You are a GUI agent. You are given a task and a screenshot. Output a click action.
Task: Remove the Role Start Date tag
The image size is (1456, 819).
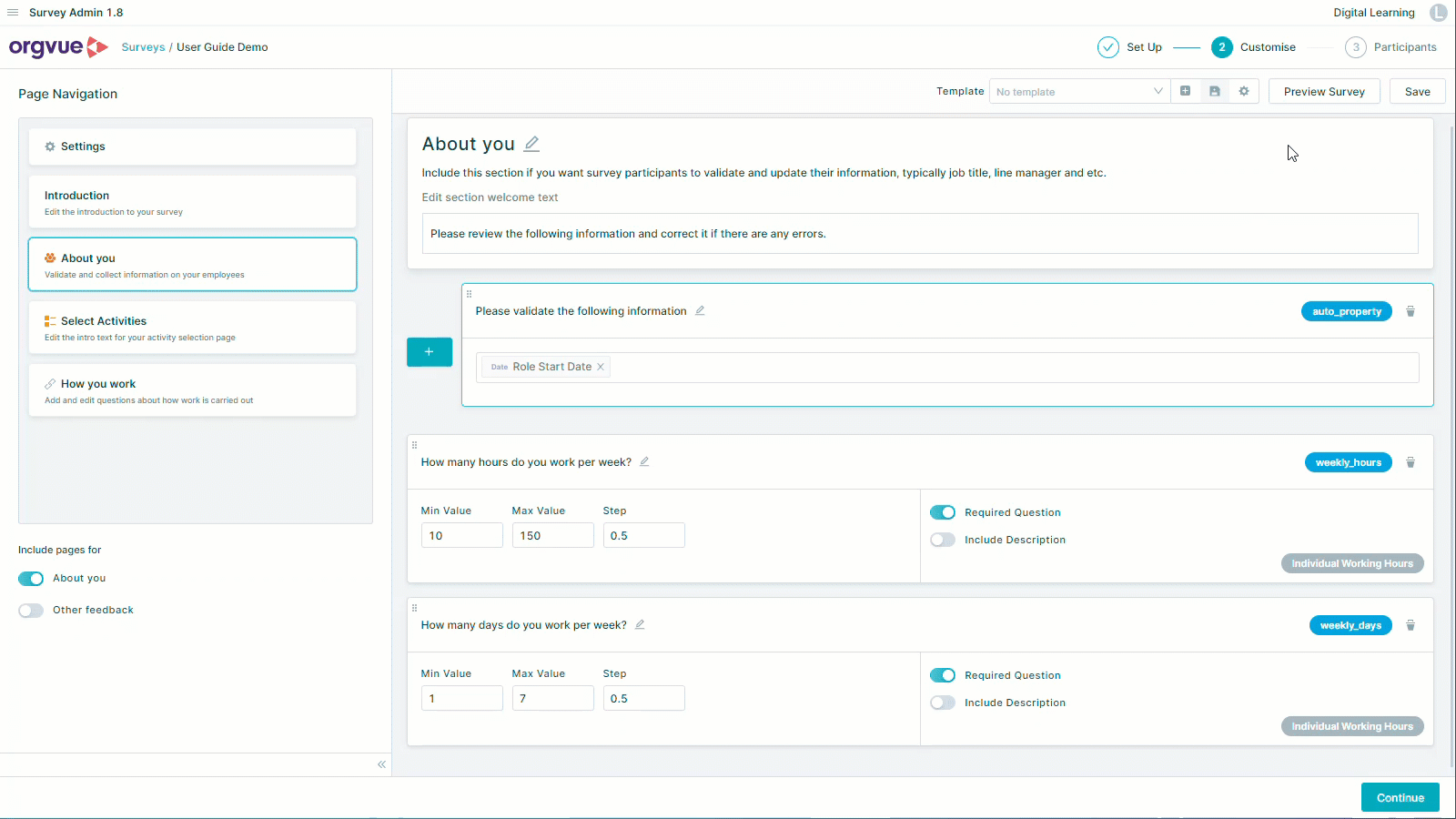click(601, 367)
